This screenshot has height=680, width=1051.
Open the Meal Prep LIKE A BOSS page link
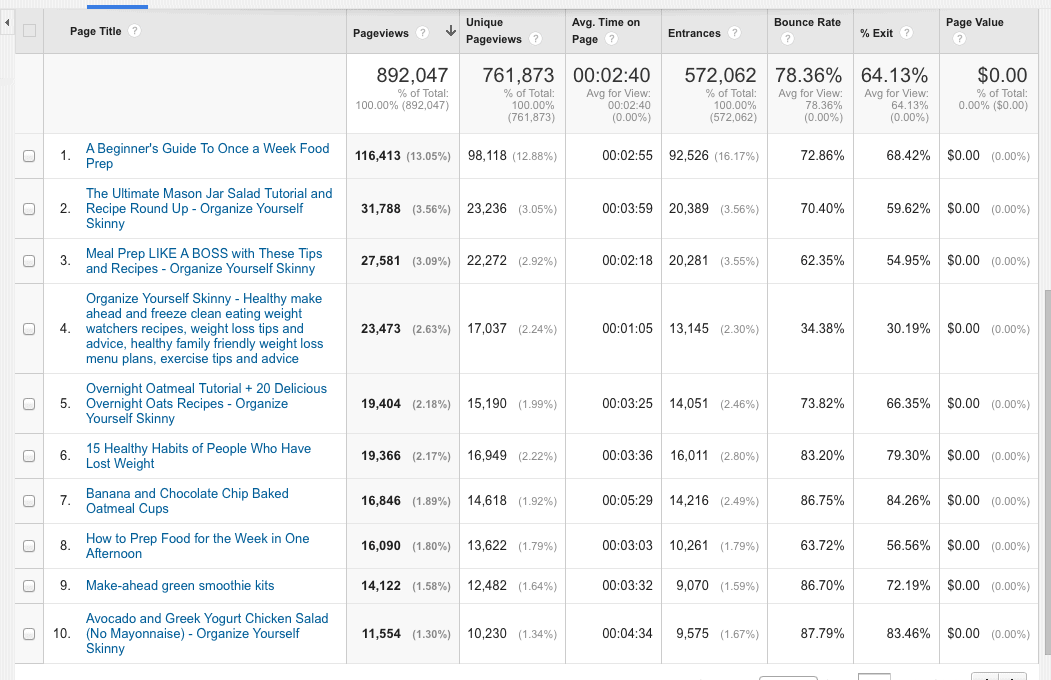pyautogui.click(x=204, y=261)
